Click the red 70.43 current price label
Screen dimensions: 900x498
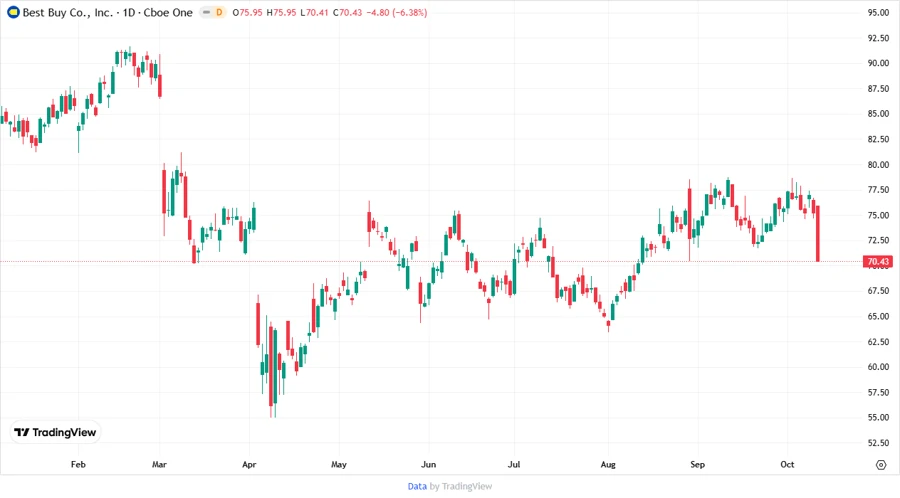[878, 262]
